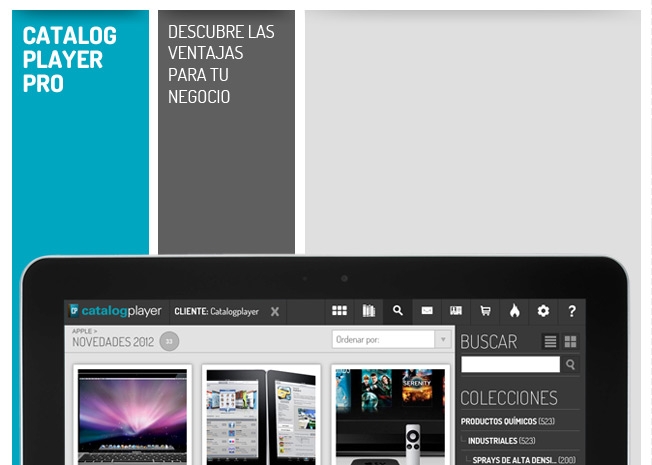
Task: Click the search button beside Buscar field
Action: click(570, 364)
